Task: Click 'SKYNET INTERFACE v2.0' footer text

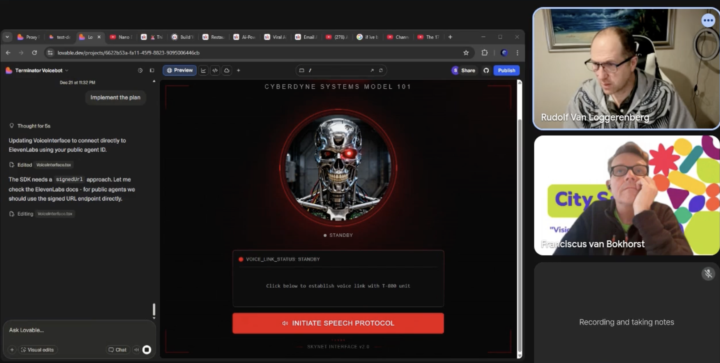Action: [338, 346]
